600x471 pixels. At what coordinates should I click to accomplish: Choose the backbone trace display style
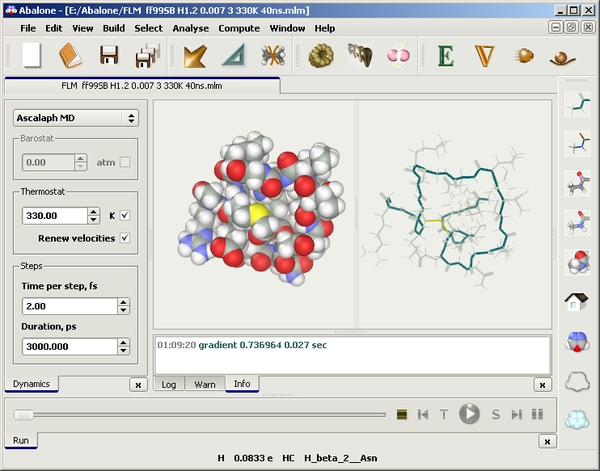575,104
